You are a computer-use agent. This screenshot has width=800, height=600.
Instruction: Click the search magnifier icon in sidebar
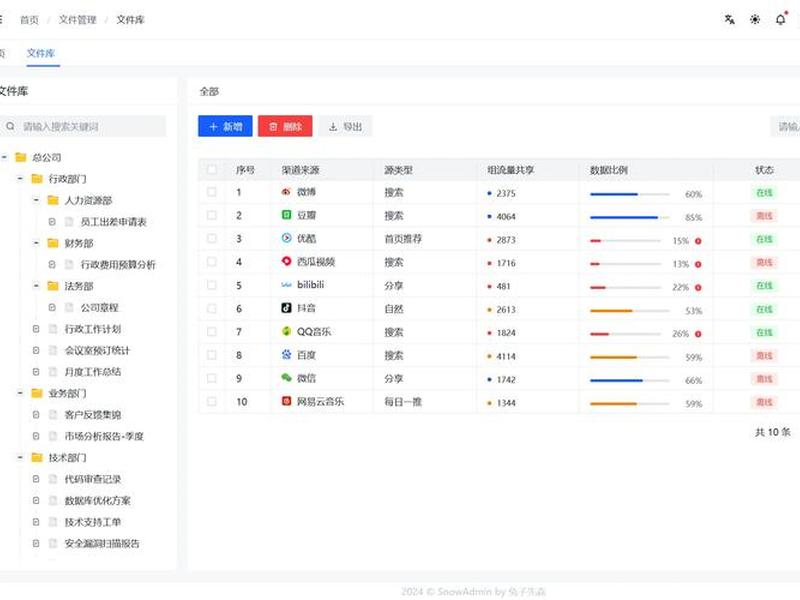pos(10,126)
